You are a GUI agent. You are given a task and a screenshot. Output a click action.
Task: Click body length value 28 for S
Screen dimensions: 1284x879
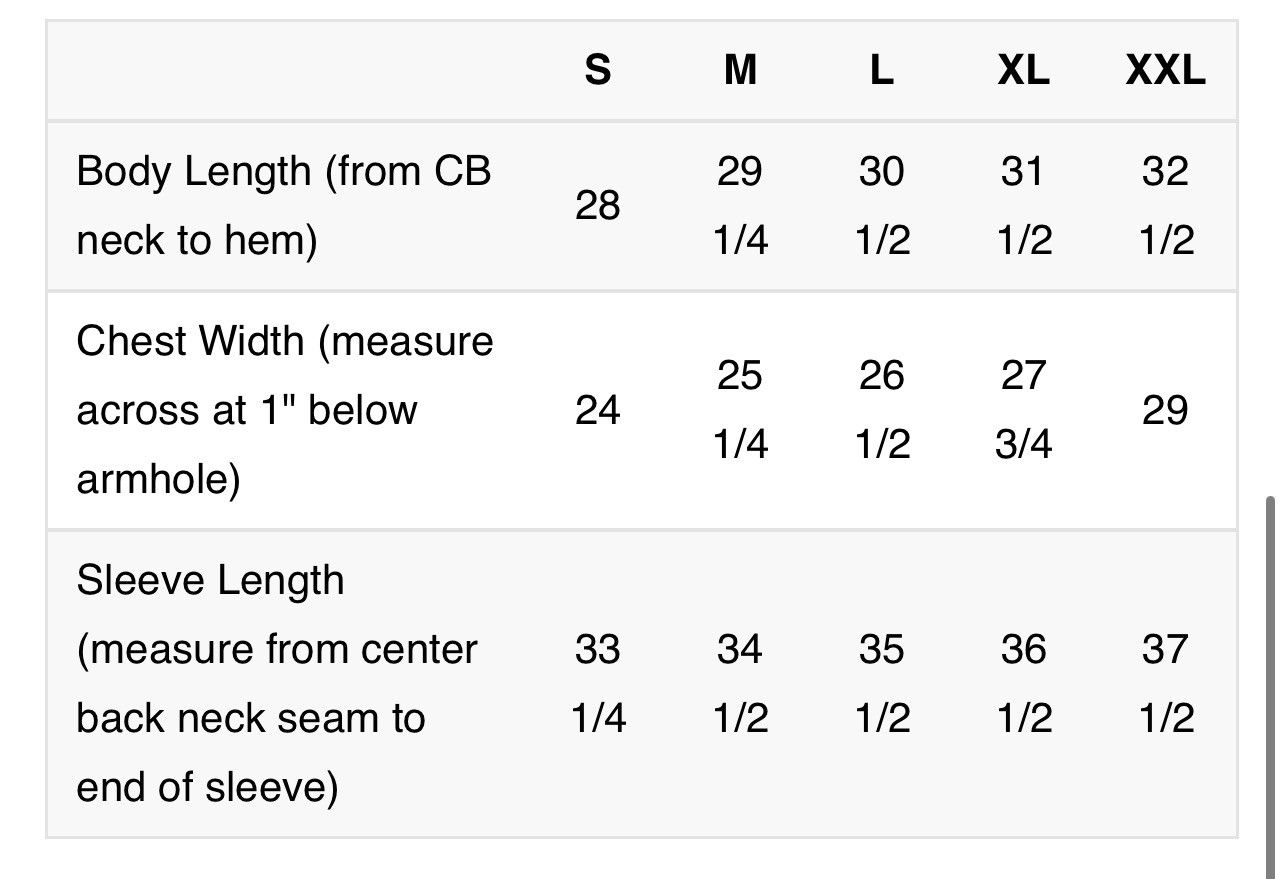click(598, 206)
